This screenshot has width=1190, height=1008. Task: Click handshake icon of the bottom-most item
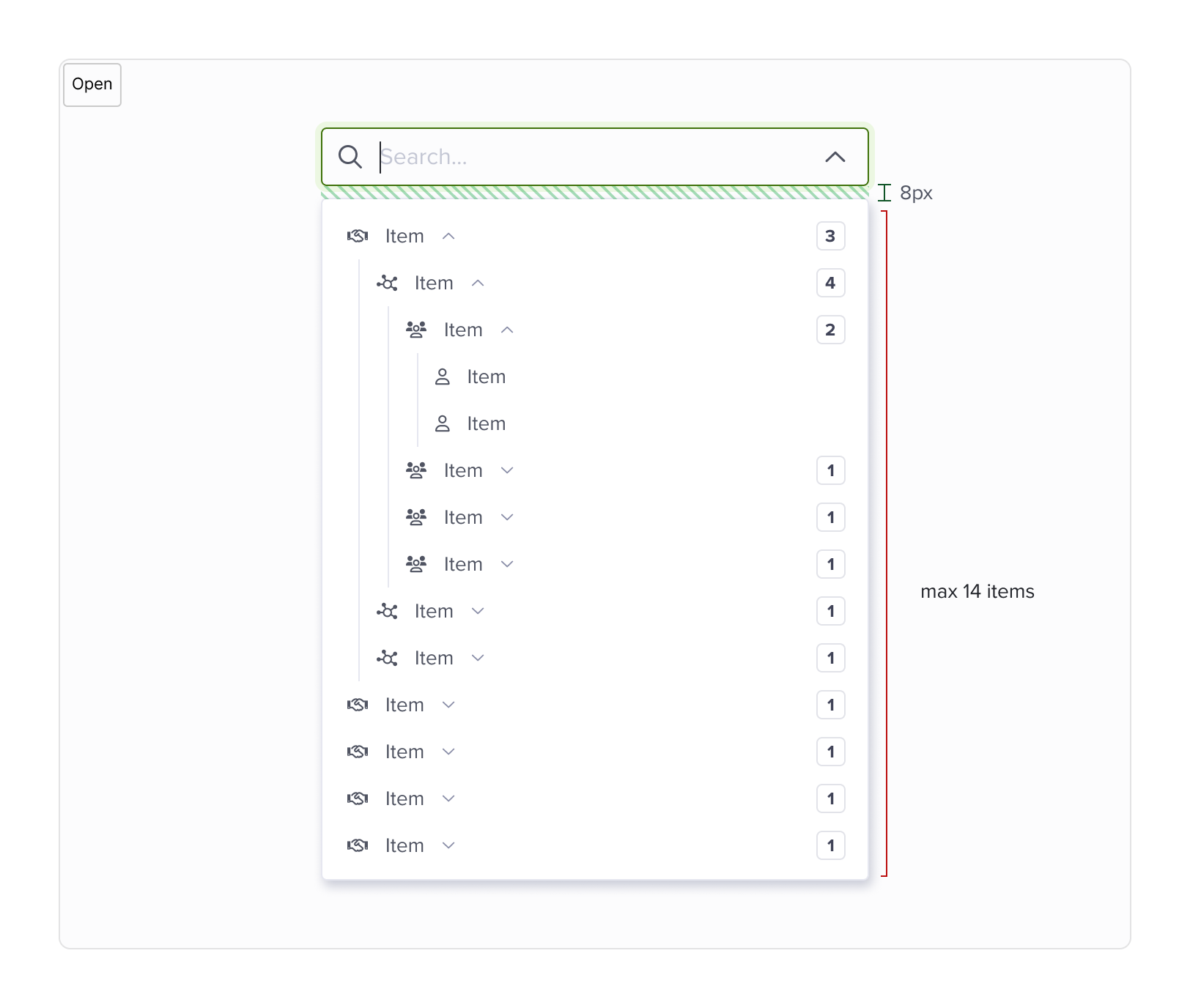coord(358,845)
